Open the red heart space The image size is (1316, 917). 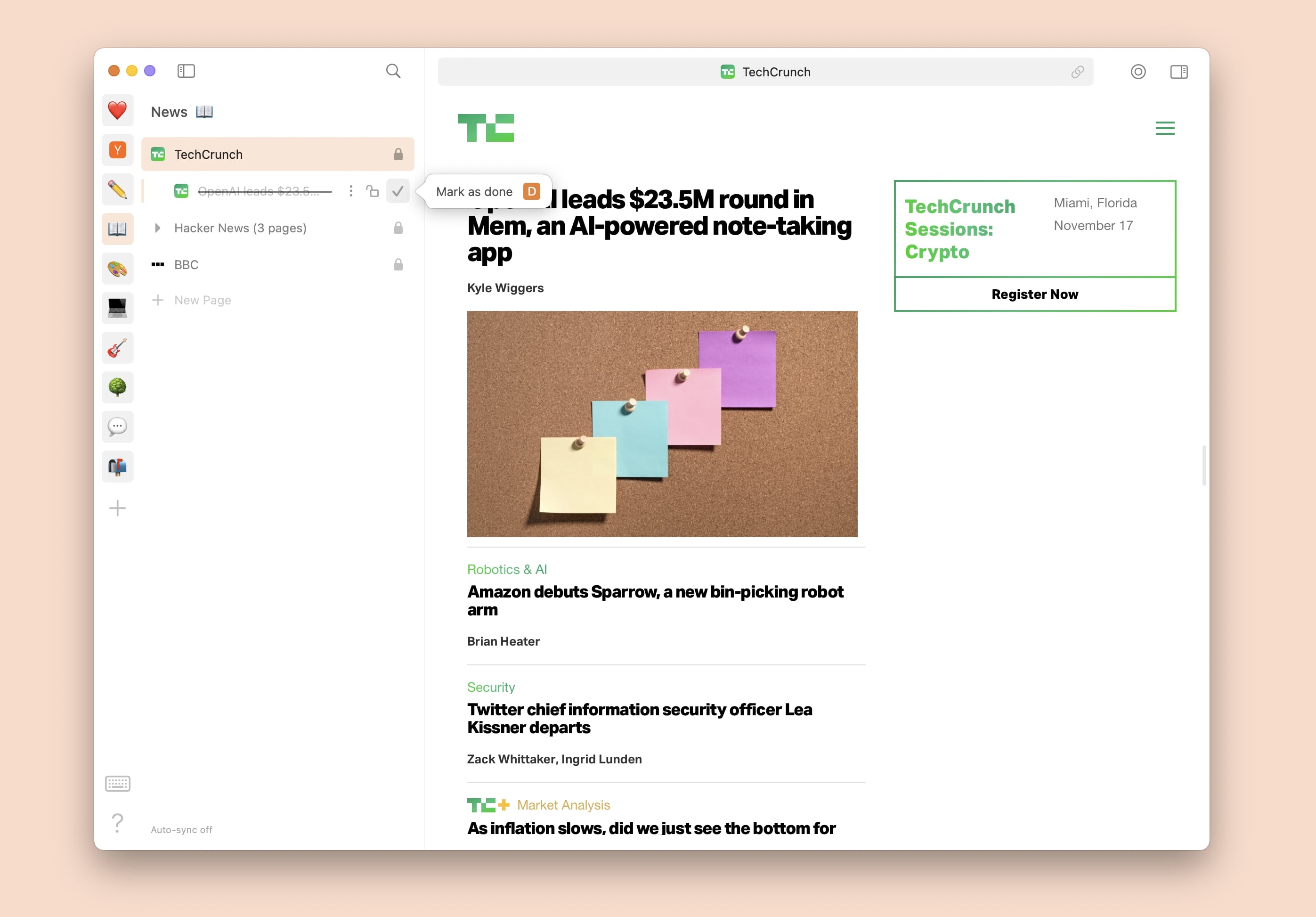pos(117,110)
